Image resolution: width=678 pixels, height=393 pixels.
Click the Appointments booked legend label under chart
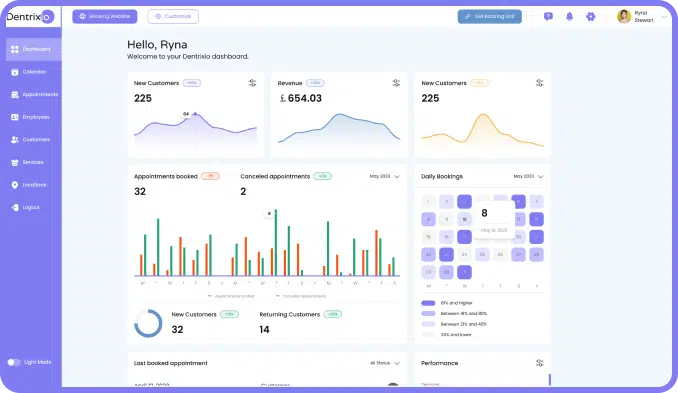[234, 296]
